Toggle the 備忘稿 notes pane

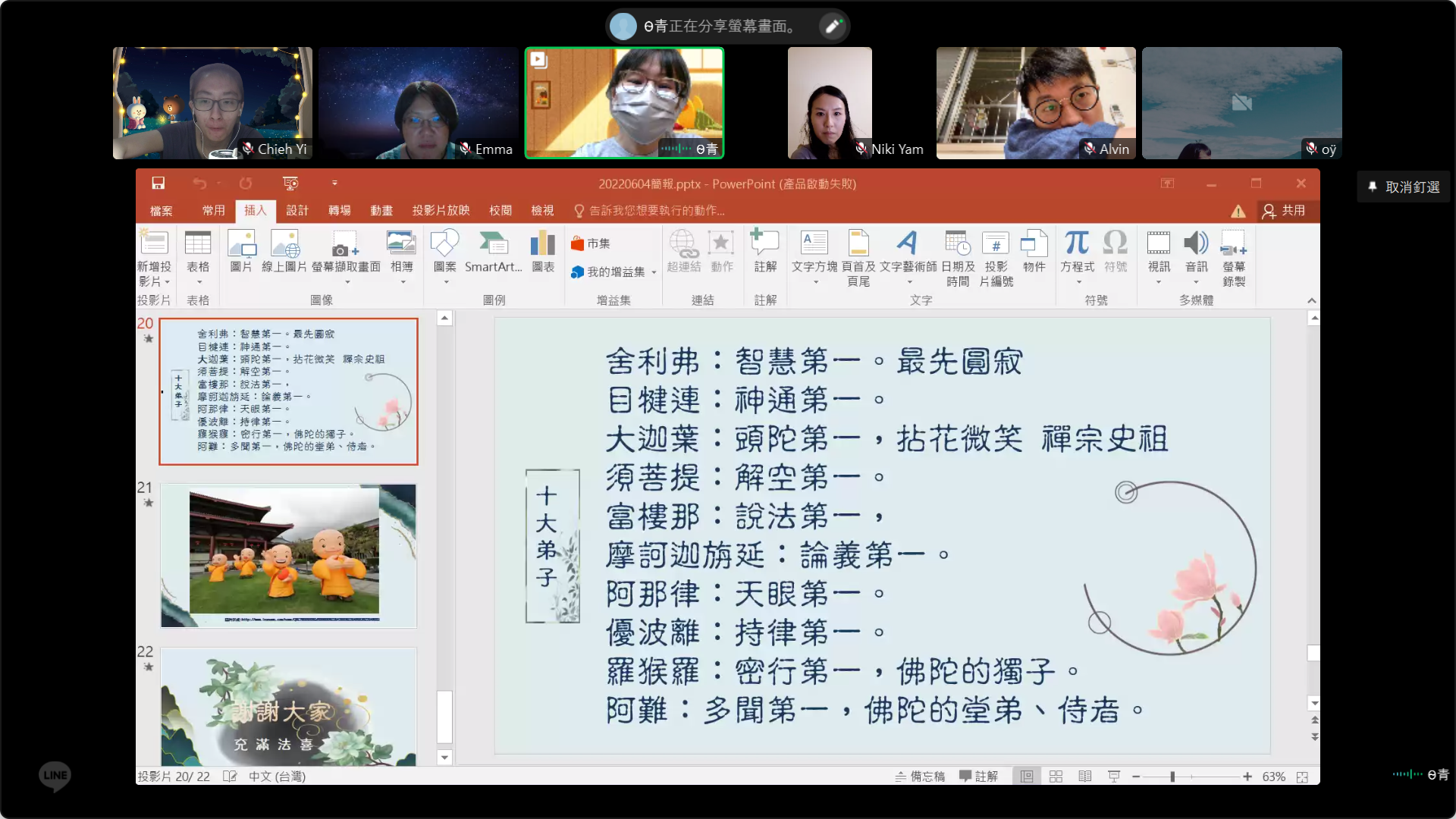point(920,776)
